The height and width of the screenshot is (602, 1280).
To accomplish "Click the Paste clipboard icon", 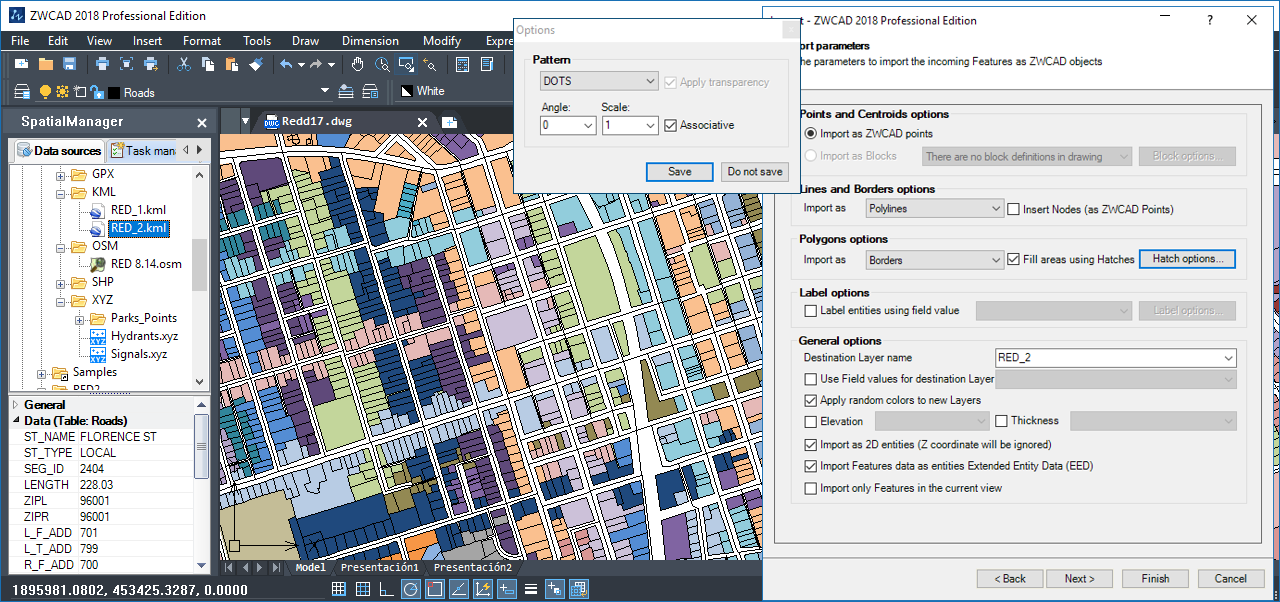I will point(232,64).
